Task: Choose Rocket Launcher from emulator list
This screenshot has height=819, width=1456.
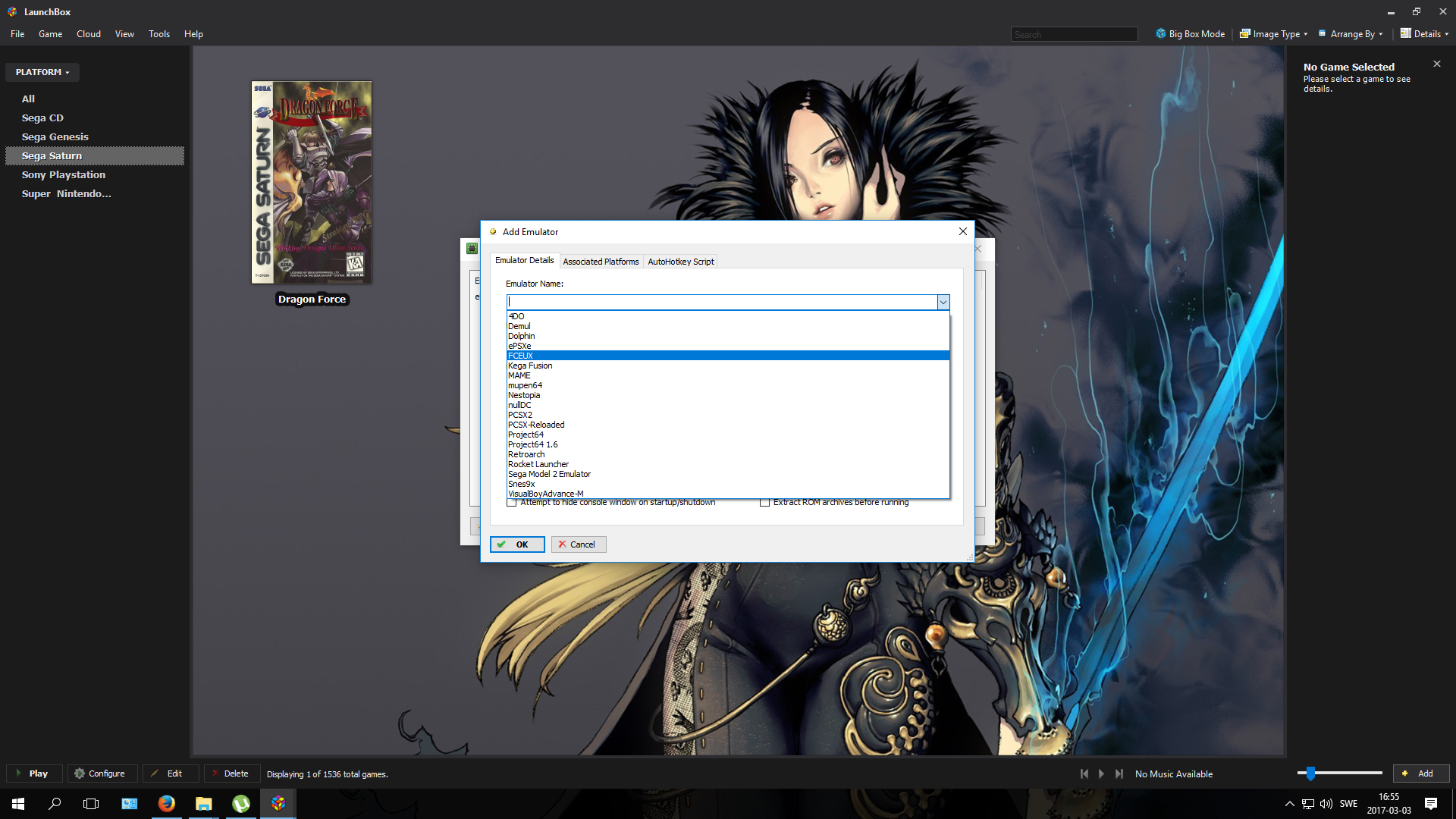Action: click(728, 464)
